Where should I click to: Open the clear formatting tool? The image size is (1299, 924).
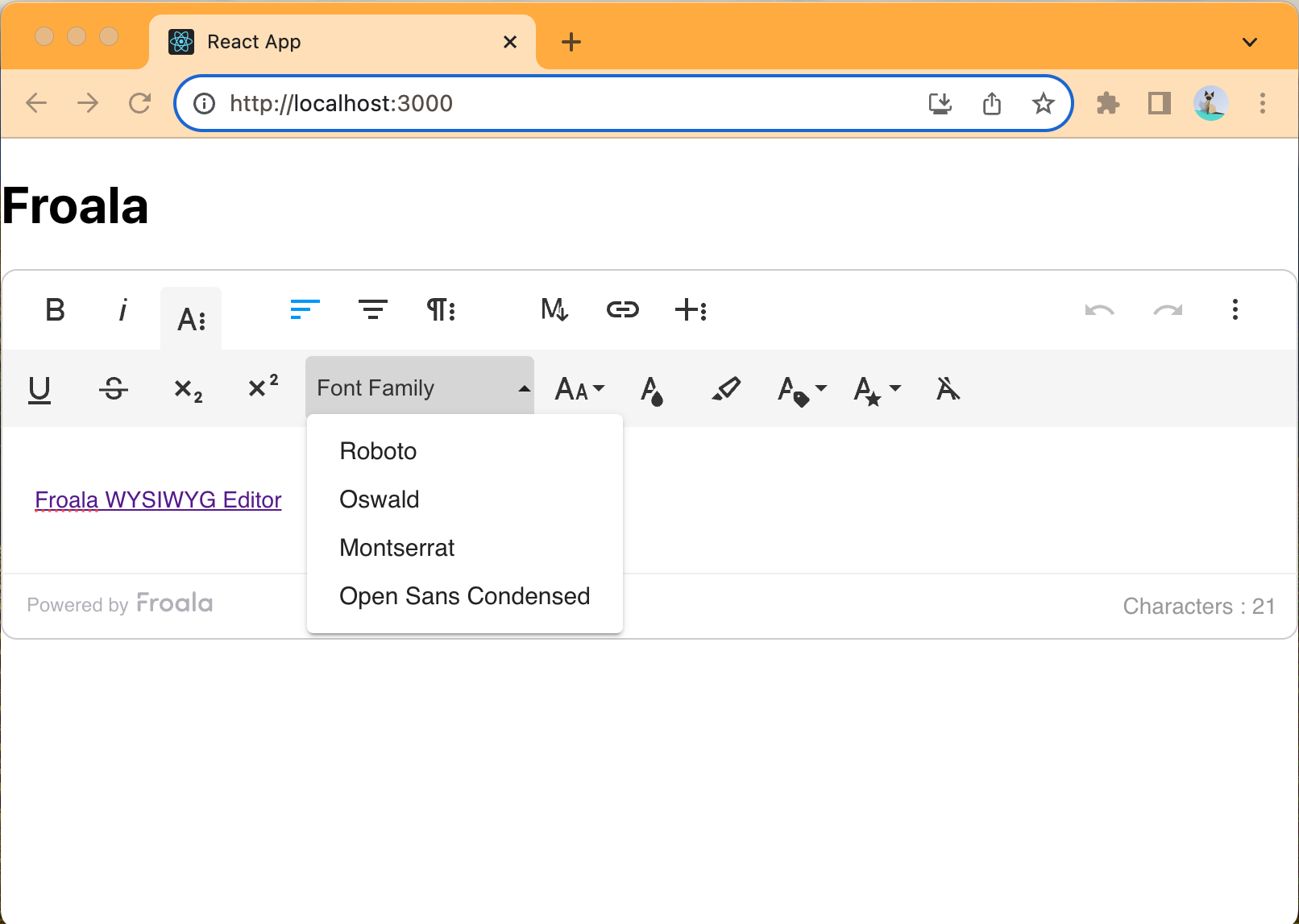(x=948, y=389)
